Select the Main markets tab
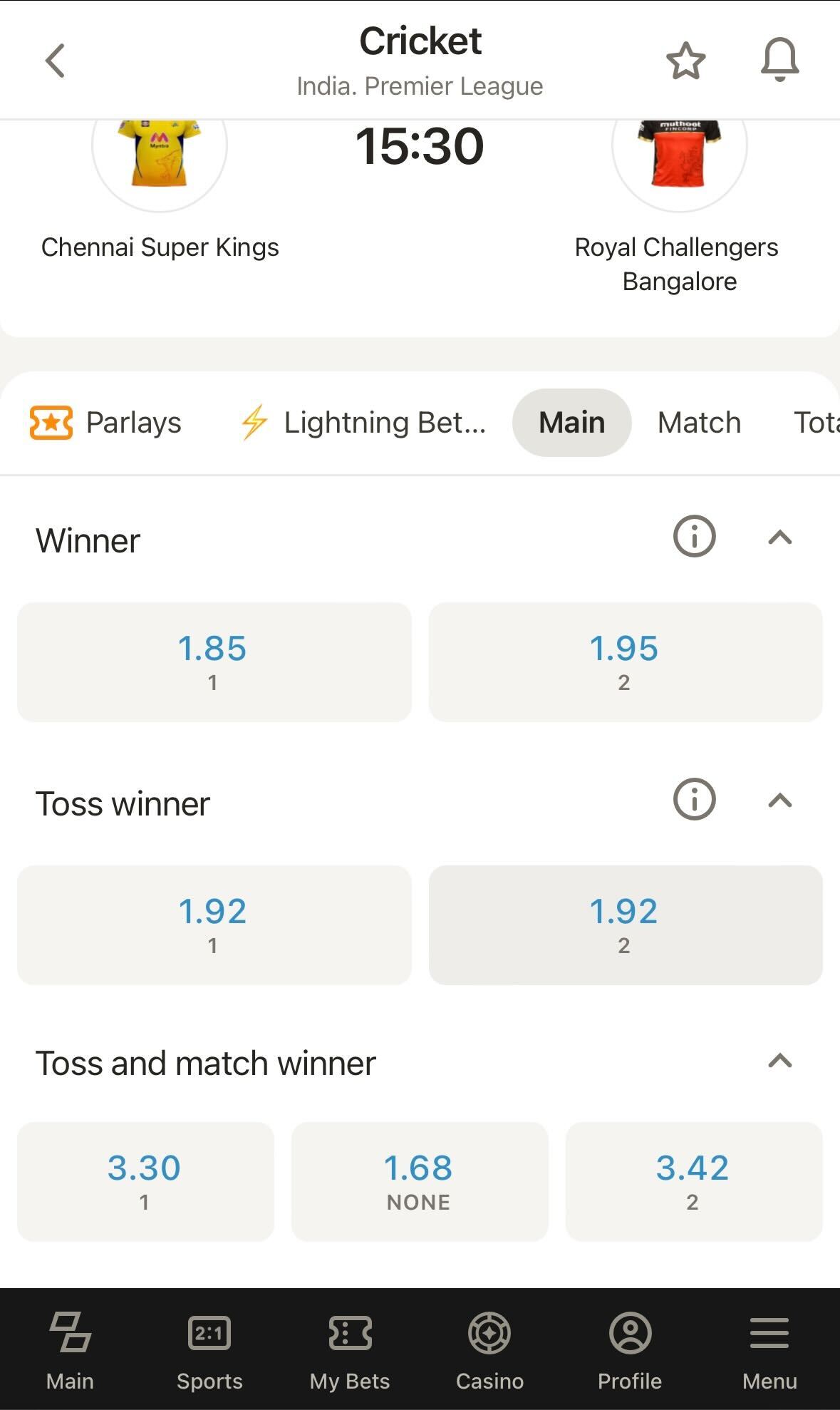This screenshot has height=1410, width=840. pyautogui.click(x=571, y=422)
